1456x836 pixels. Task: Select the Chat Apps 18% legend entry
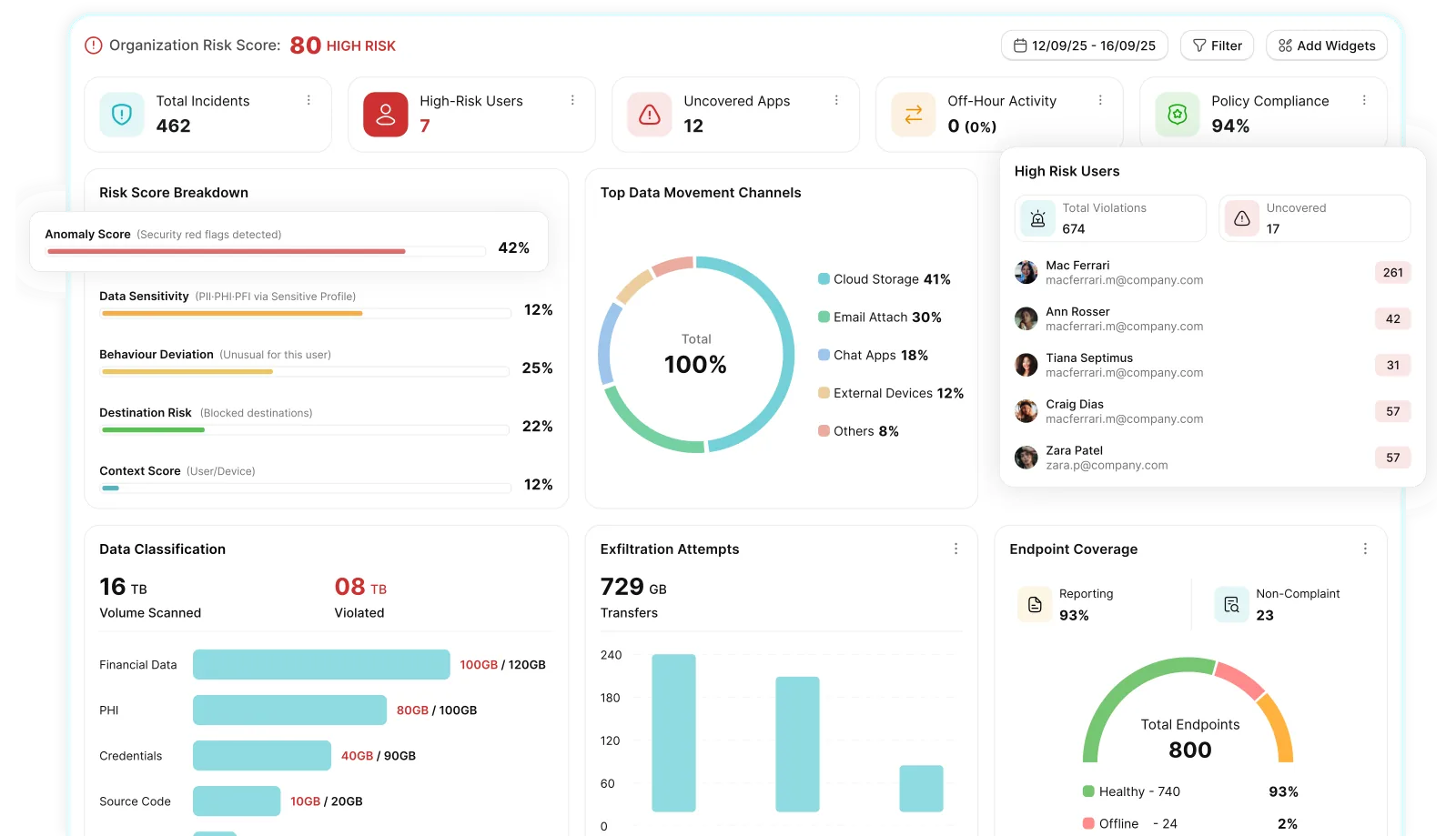click(x=874, y=356)
